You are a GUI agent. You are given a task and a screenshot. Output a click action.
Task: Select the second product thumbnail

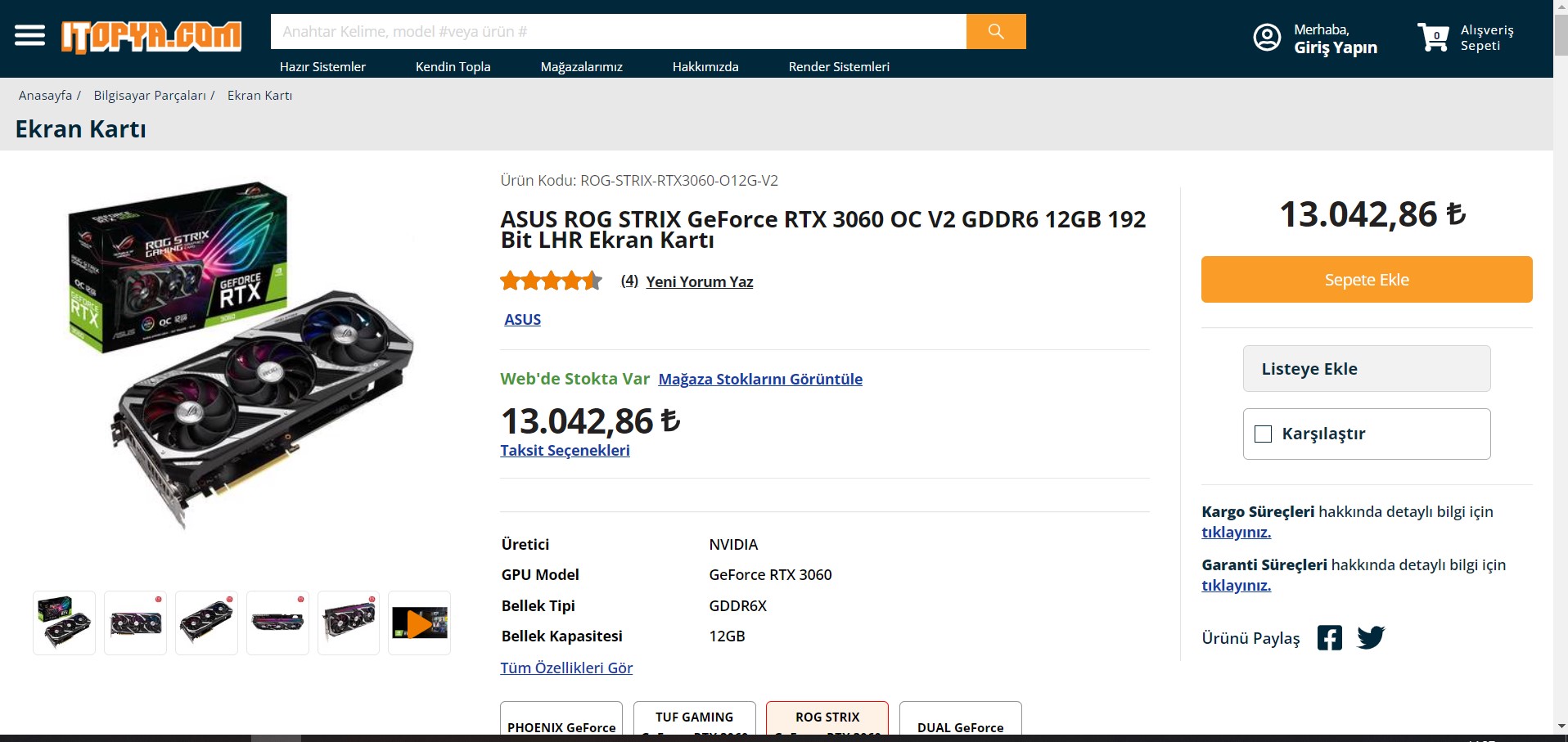(135, 623)
